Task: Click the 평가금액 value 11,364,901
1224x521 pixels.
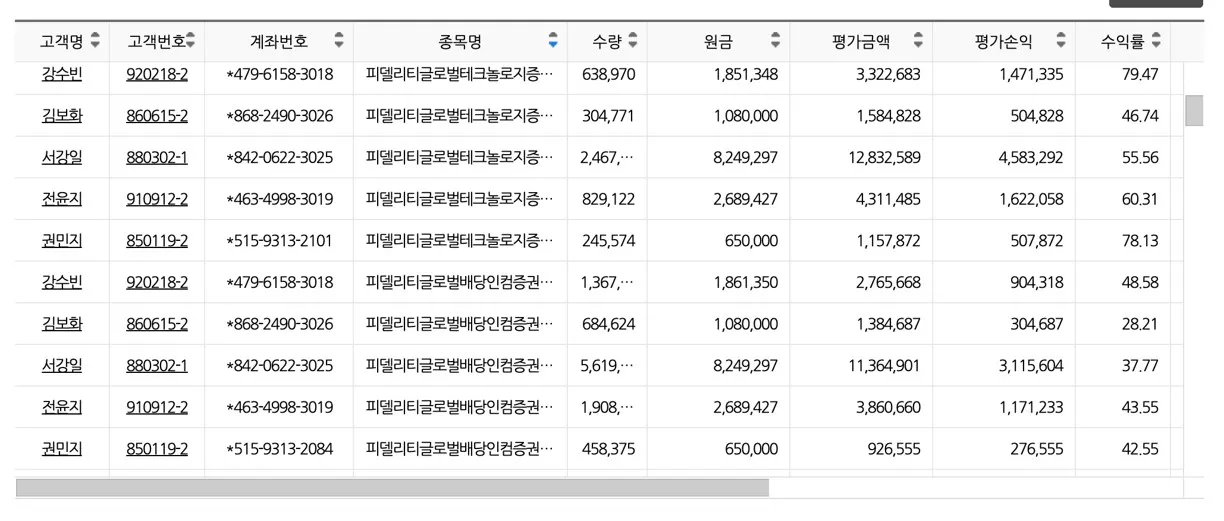Action: coord(884,366)
